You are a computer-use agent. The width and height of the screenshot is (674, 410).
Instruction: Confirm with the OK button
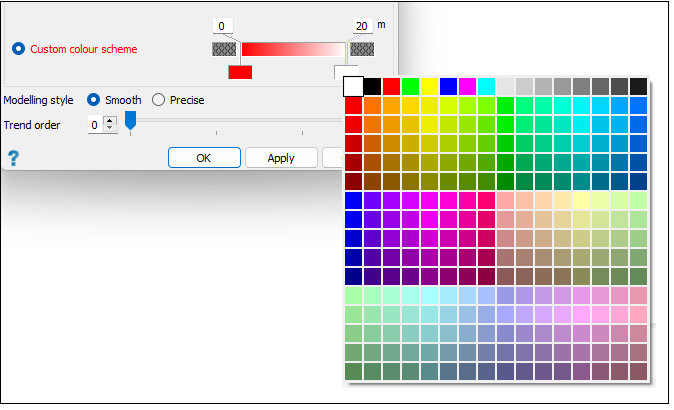tap(204, 158)
